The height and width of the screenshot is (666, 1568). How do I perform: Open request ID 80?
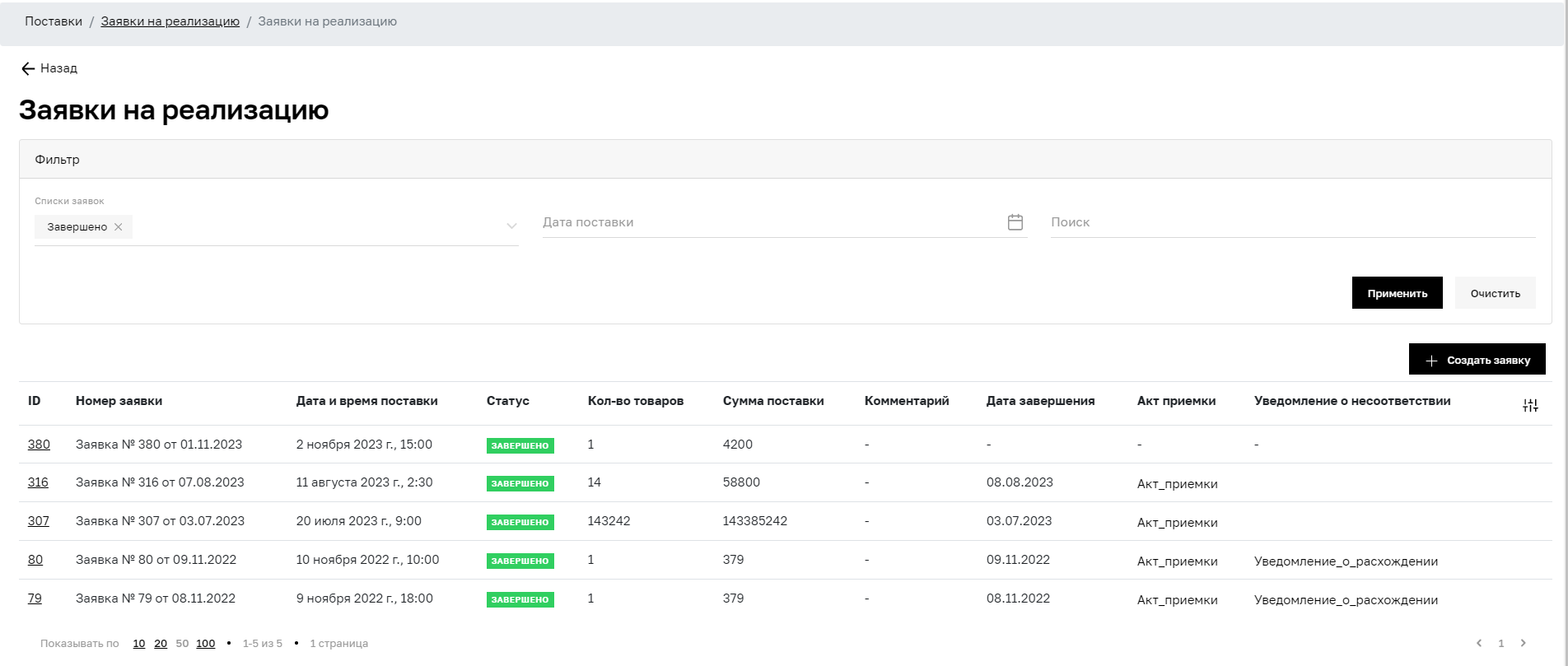pyautogui.click(x=35, y=560)
